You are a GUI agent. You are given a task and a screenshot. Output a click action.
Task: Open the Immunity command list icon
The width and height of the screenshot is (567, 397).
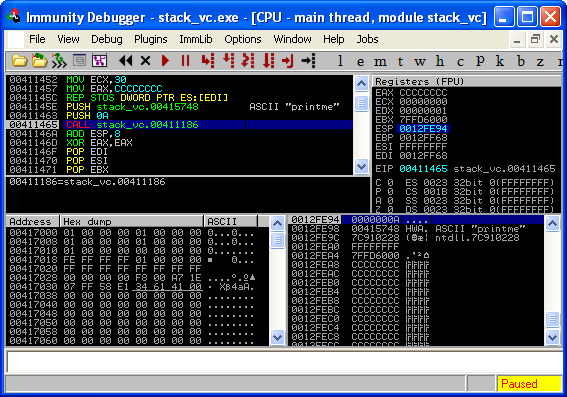click(79, 60)
